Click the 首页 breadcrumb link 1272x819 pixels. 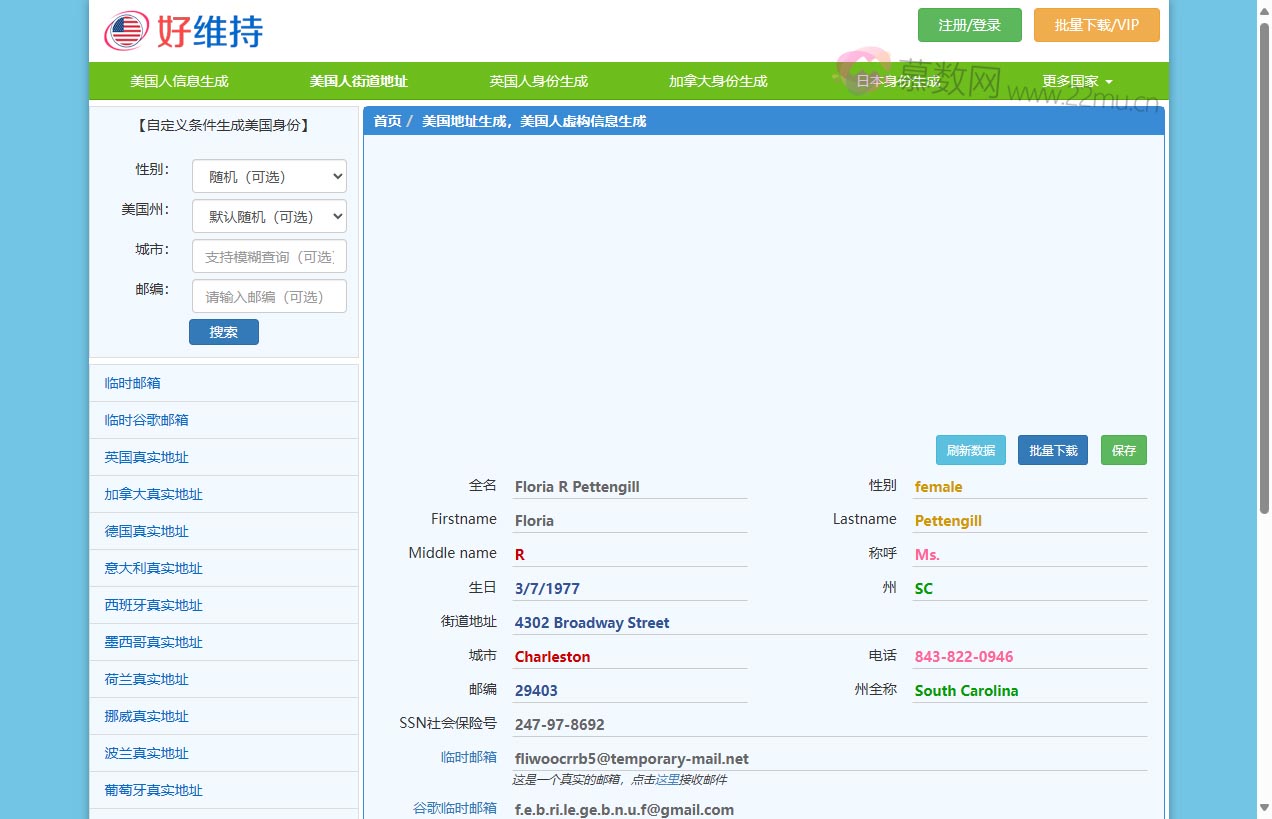pyautogui.click(x=387, y=121)
